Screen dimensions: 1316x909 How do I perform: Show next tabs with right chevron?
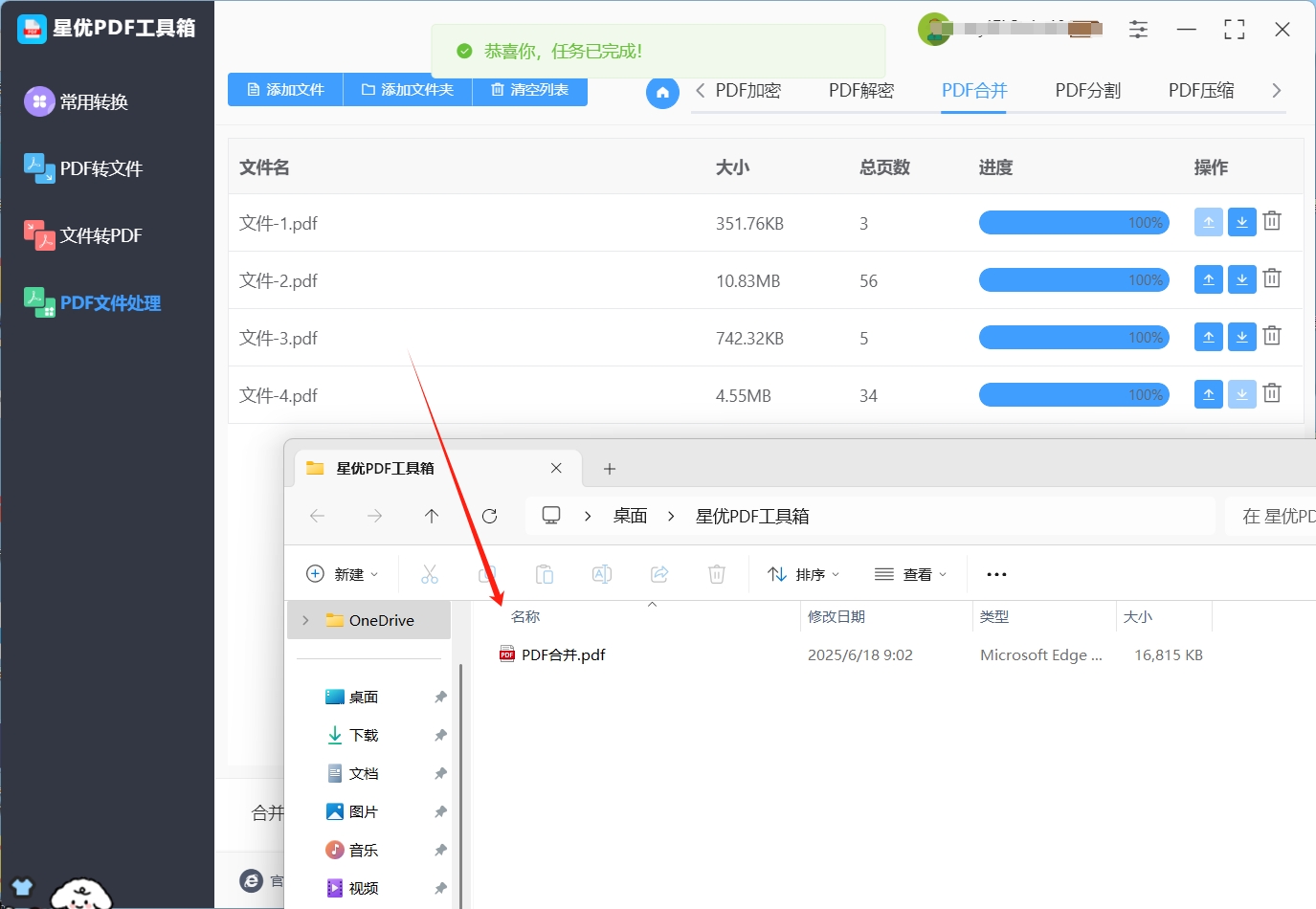pyautogui.click(x=1276, y=91)
